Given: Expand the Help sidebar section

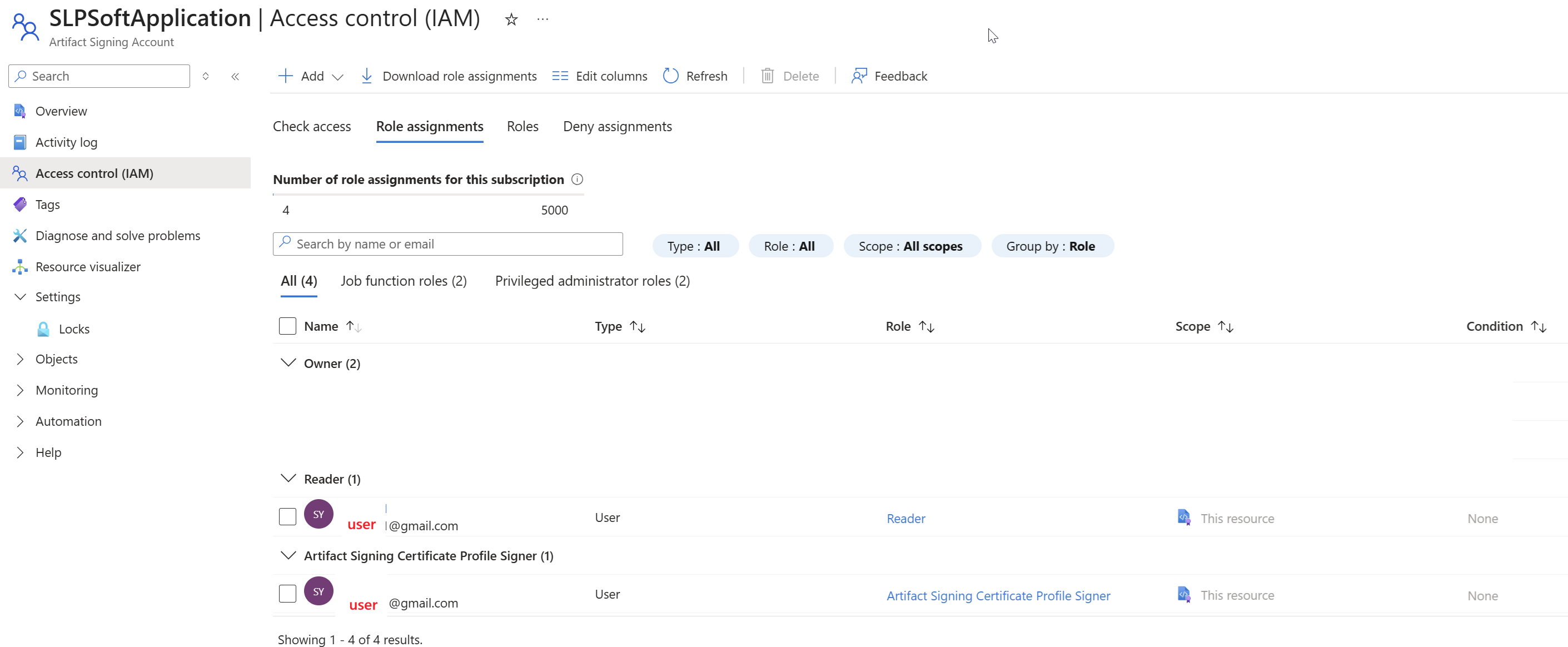Looking at the screenshot, I should point(19,452).
